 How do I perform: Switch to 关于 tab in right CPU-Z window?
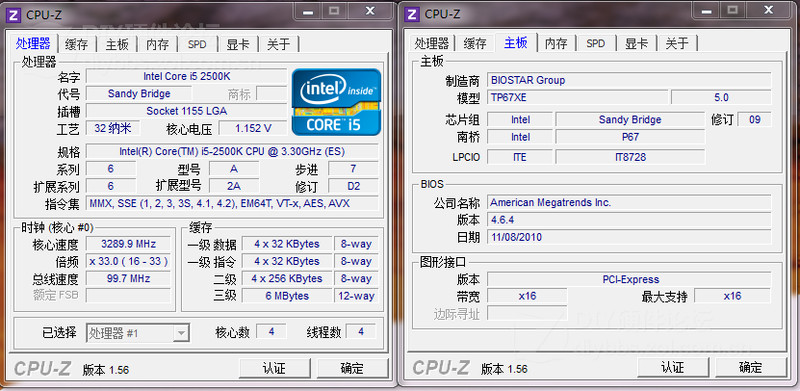click(677, 44)
